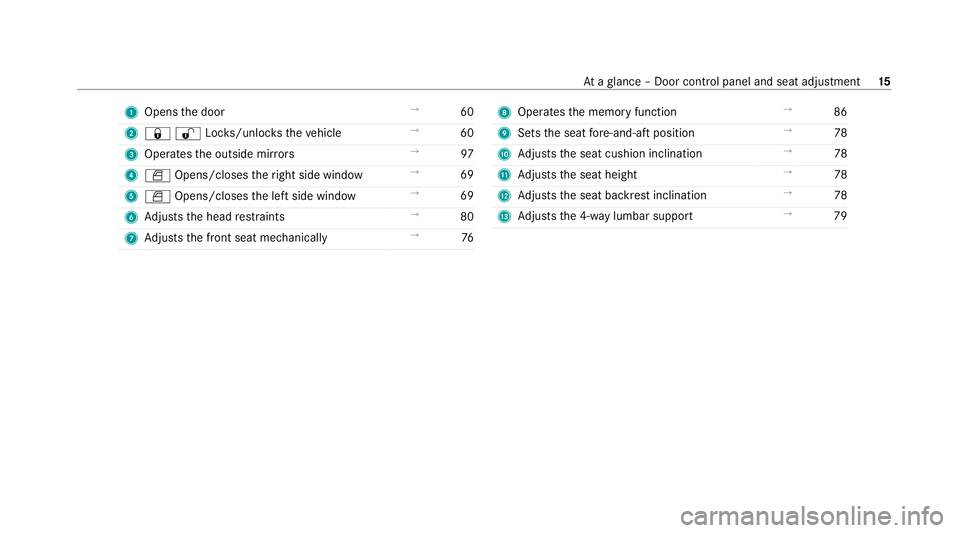
Task: Follow the arrow for Operates the outside mirrors
Action: point(414,151)
